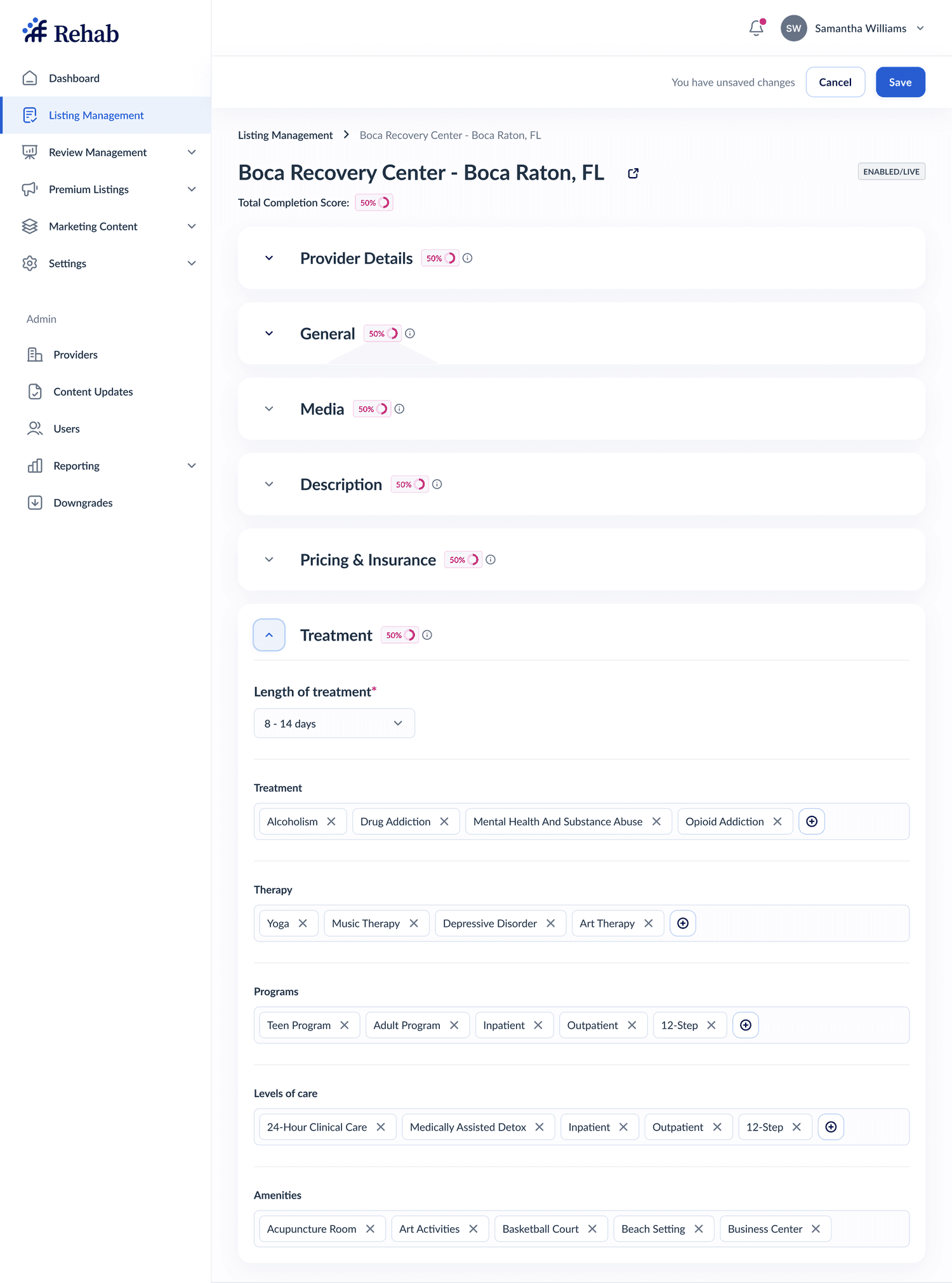Add a new Therapy tag
Screen dimensions: 952x1283
(x=683, y=923)
